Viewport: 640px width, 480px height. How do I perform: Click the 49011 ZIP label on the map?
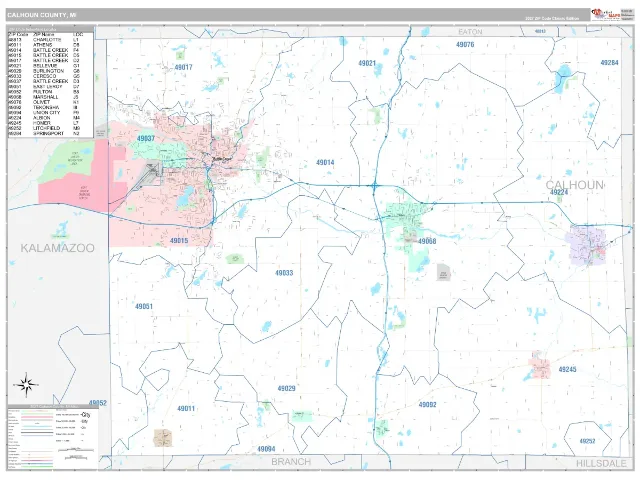pyautogui.click(x=186, y=409)
